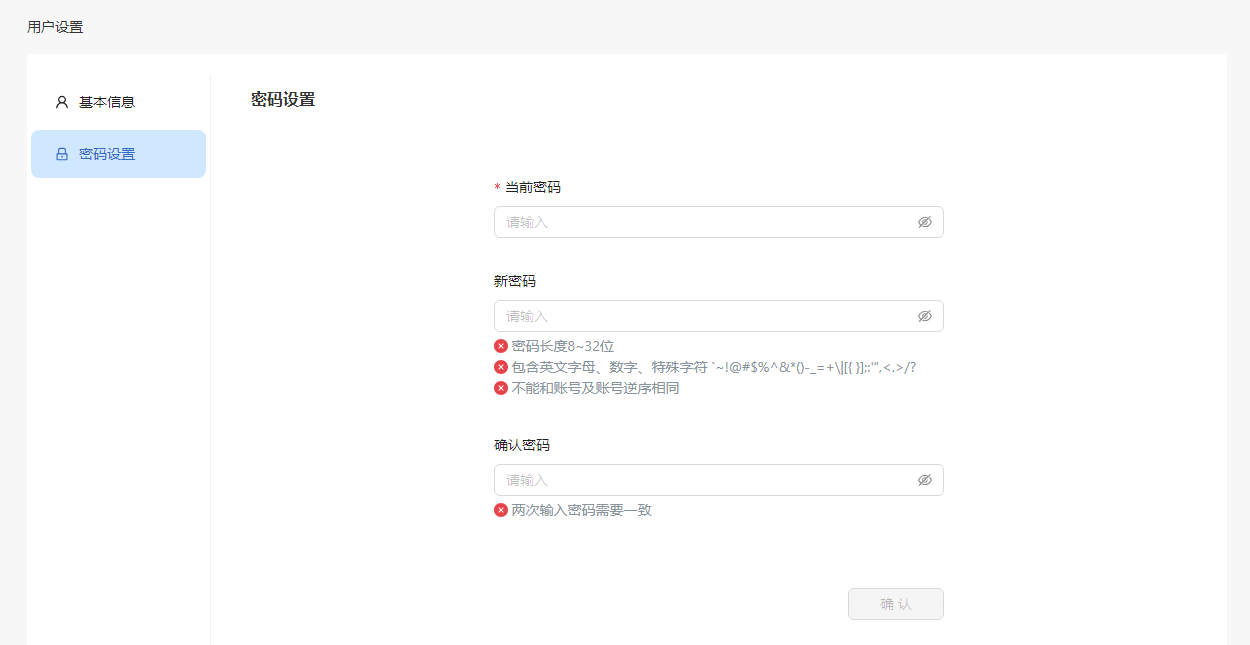Click the 当前密码 field label
This screenshot has height=645, width=1250.
pos(532,187)
